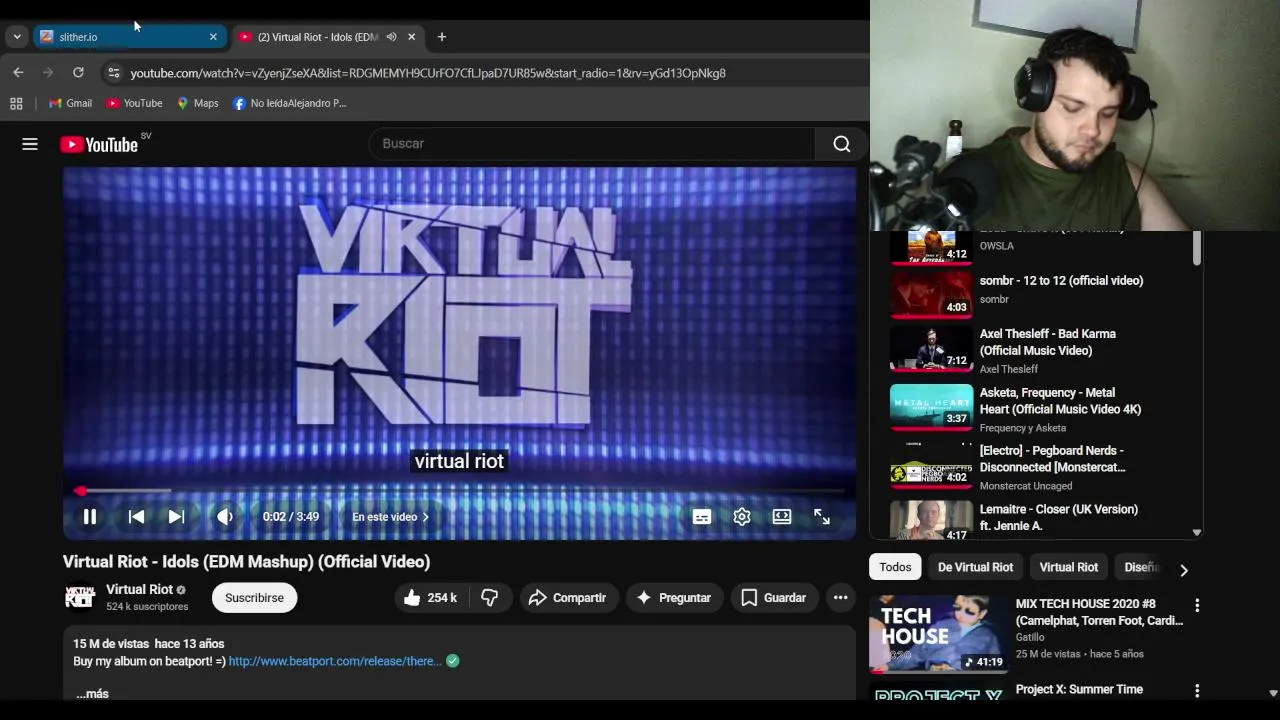Like the video (254 k)

point(432,598)
